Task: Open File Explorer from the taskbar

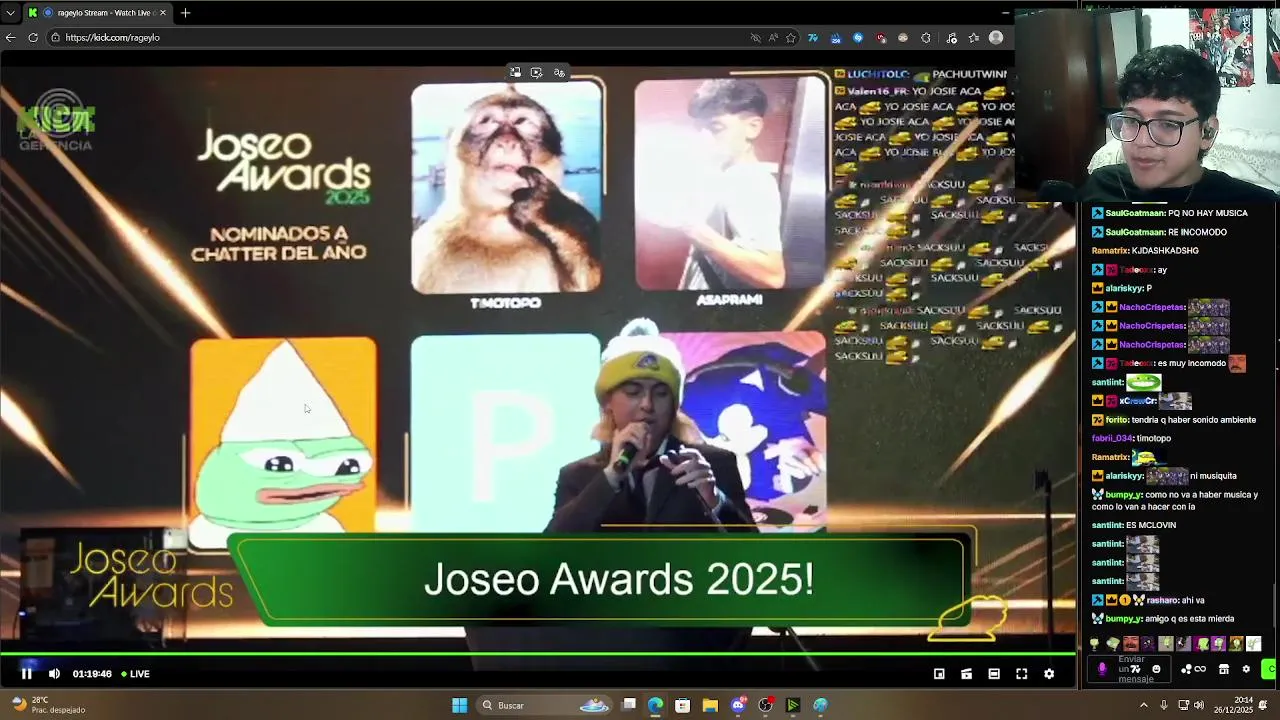Action: click(710, 705)
